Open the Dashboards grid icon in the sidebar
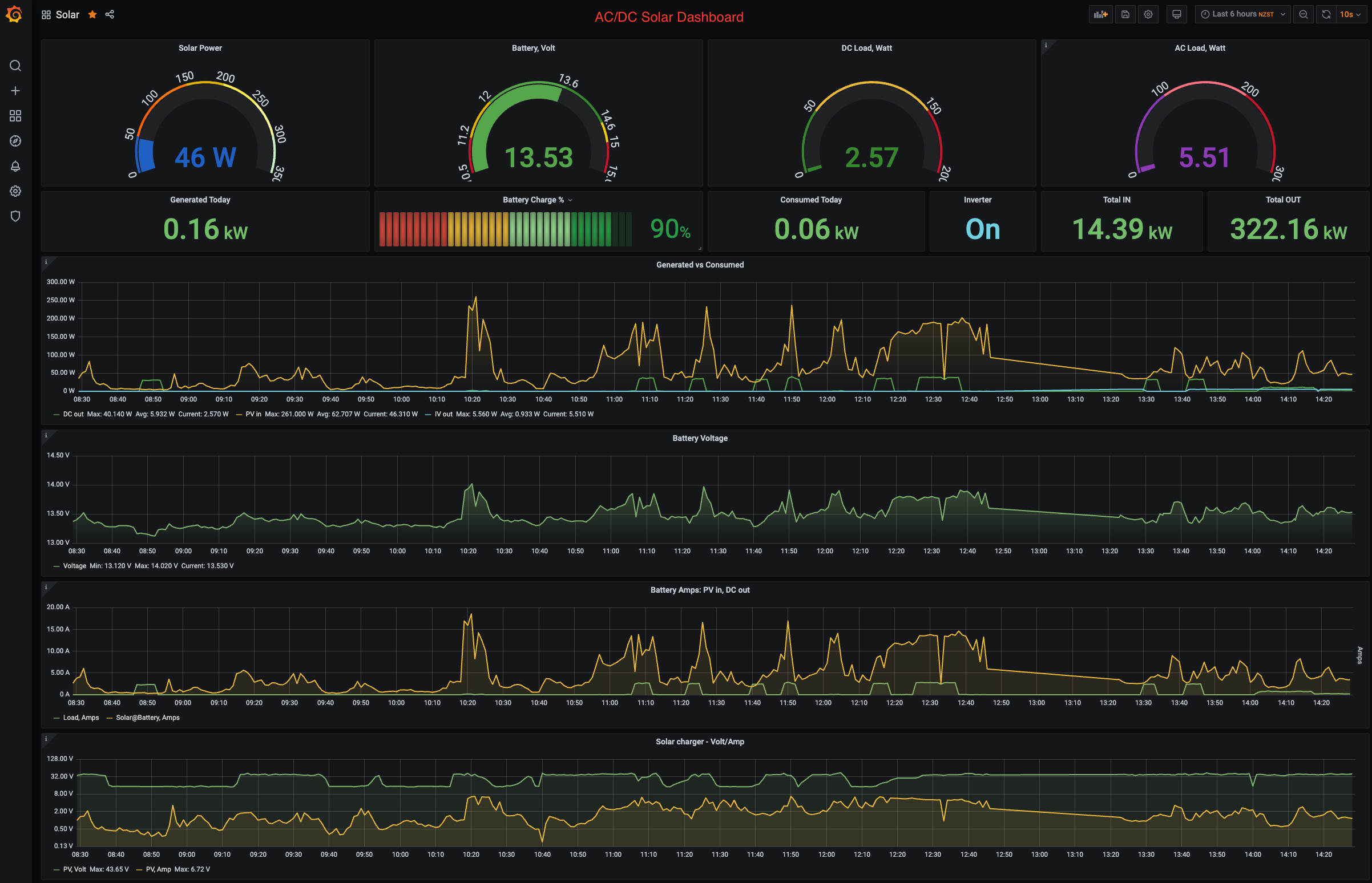The height and width of the screenshot is (883, 1372). tap(15, 116)
